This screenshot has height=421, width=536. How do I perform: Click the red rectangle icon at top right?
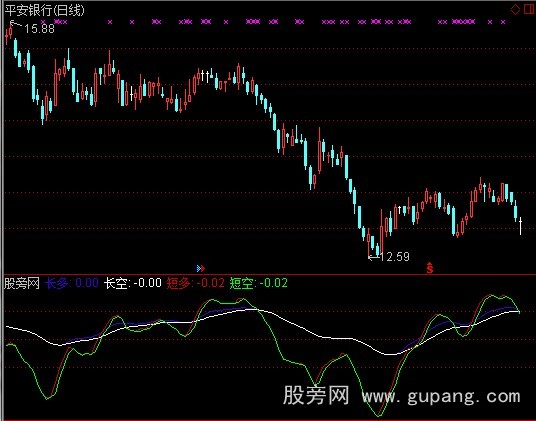tap(529, 9)
